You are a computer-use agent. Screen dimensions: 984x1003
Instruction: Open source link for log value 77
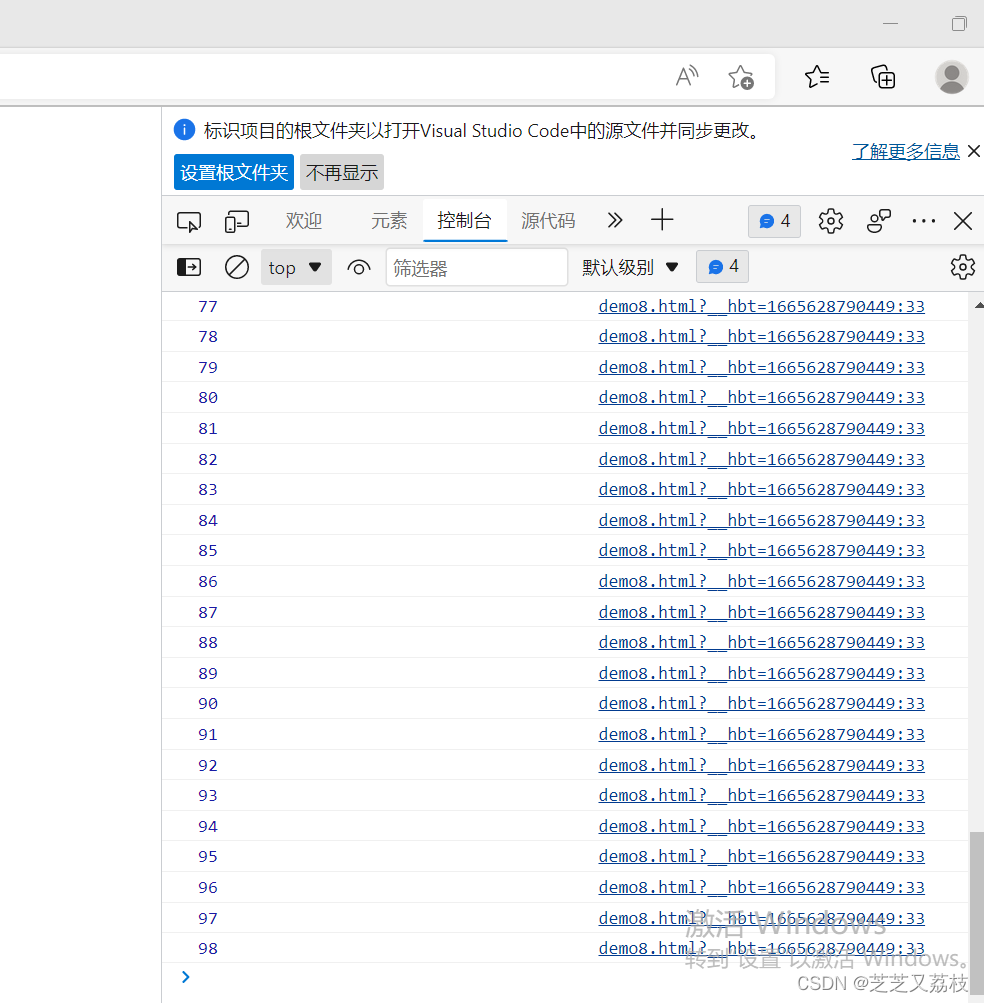[x=761, y=306]
